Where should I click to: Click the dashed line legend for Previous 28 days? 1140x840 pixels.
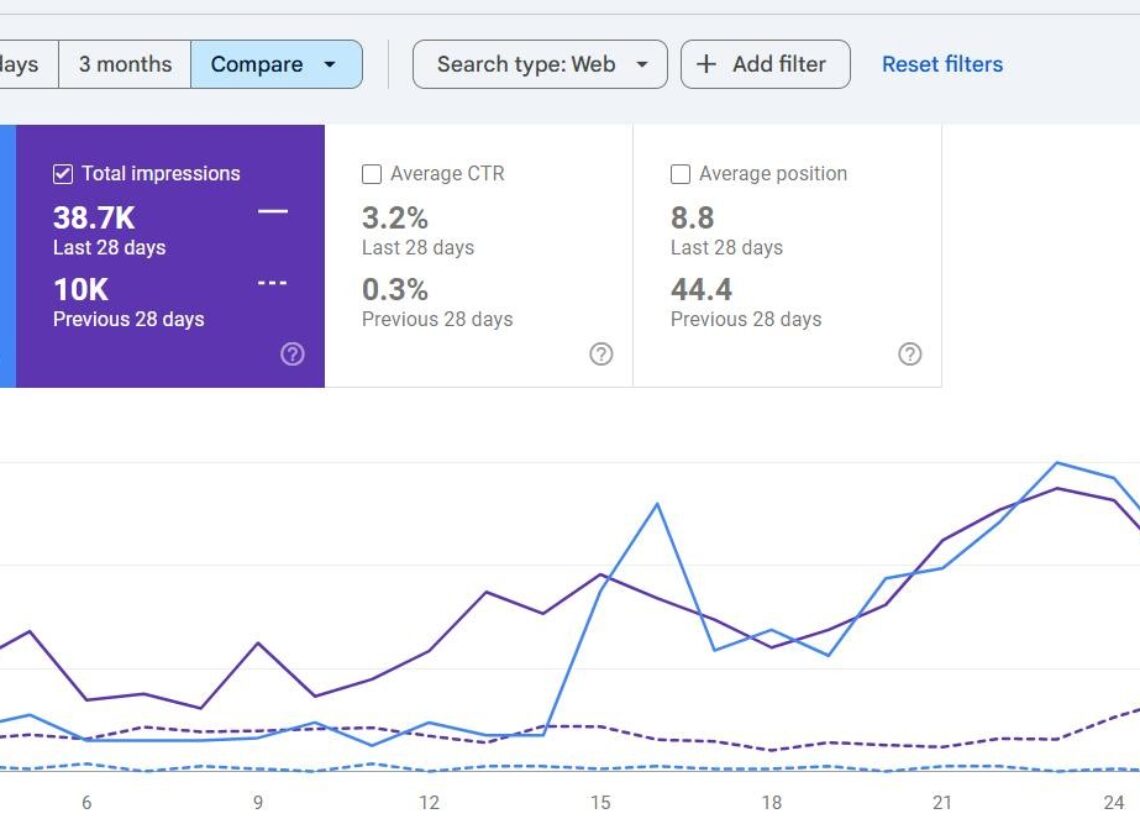click(x=272, y=283)
